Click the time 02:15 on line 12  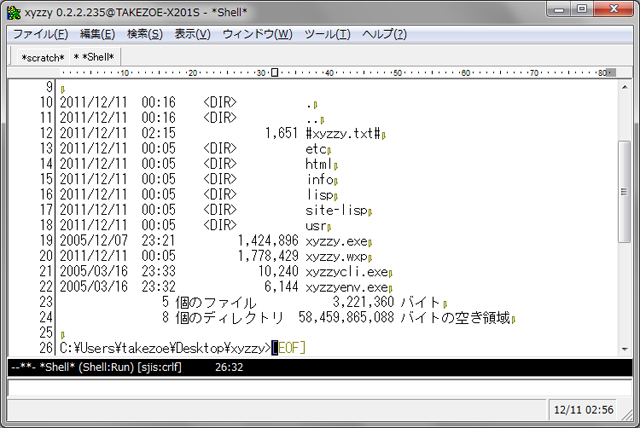159,133
